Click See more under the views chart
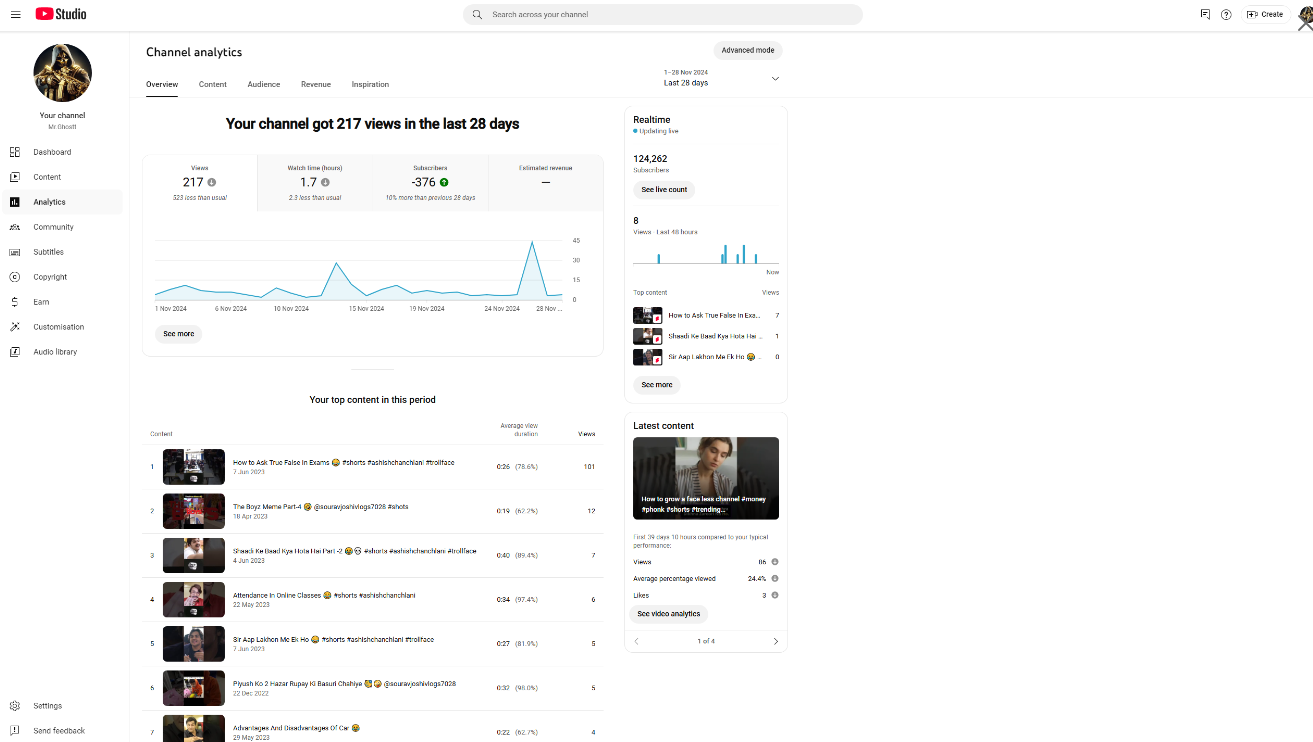 [x=179, y=334]
